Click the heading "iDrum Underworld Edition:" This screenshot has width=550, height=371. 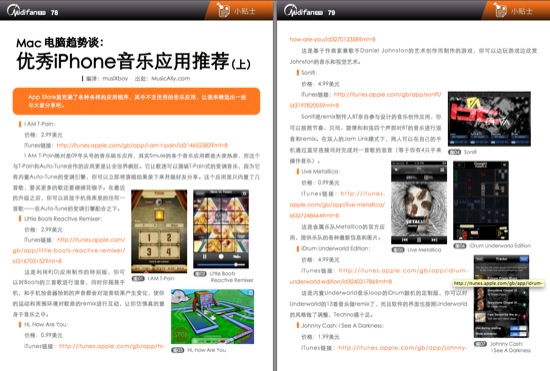336,249
